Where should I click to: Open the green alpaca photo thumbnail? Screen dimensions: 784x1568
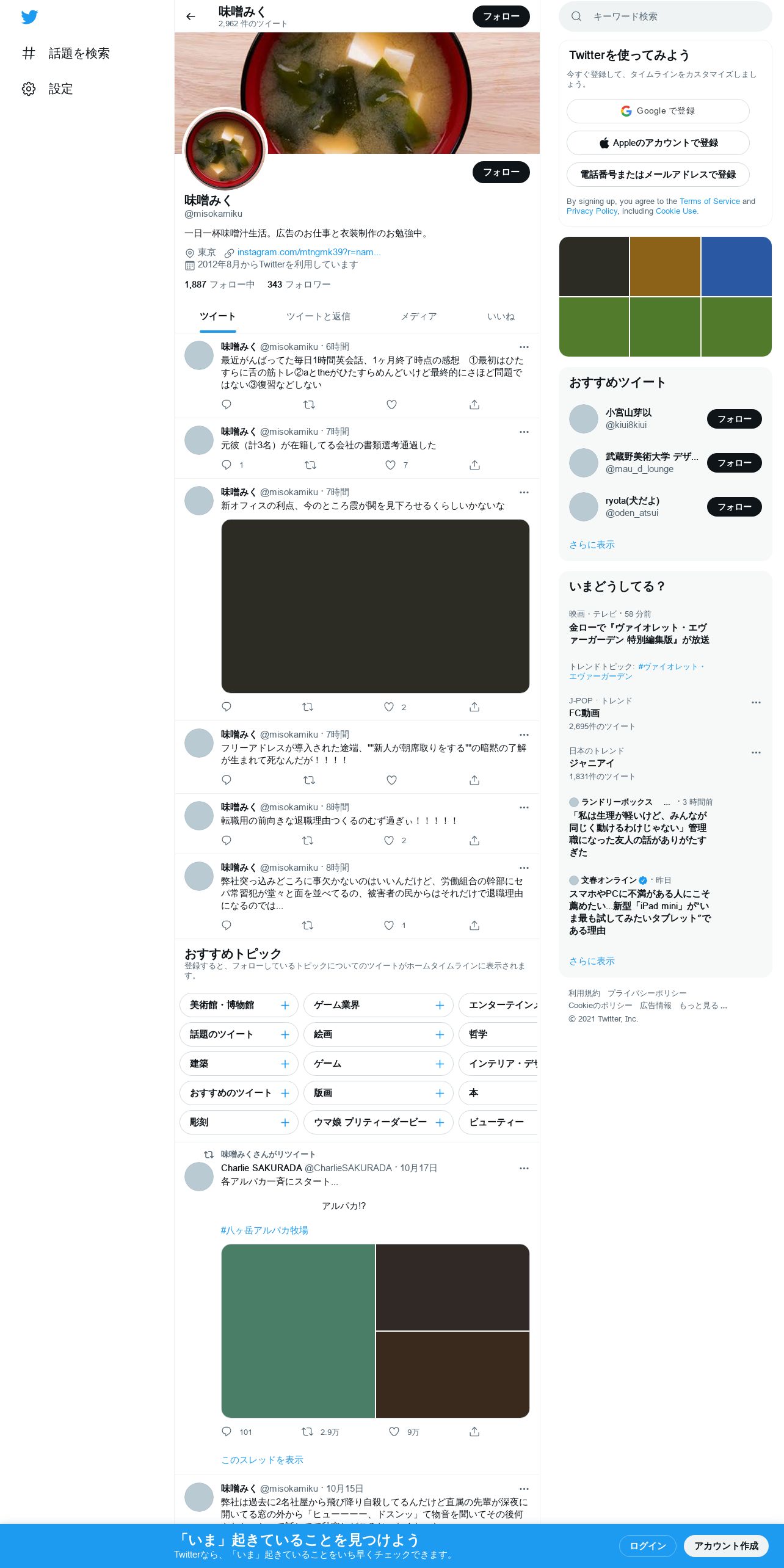pyautogui.click(x=298, y=1331)
